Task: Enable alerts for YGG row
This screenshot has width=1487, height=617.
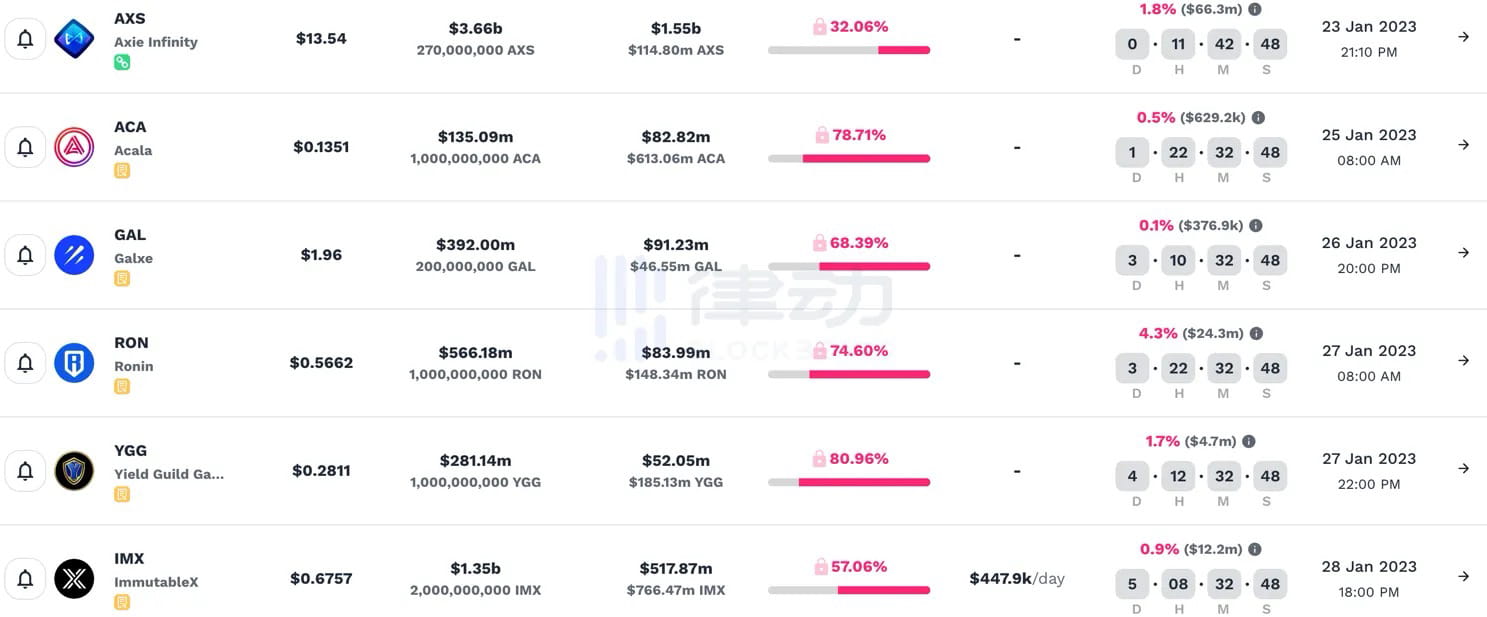Action: (25, 470)
